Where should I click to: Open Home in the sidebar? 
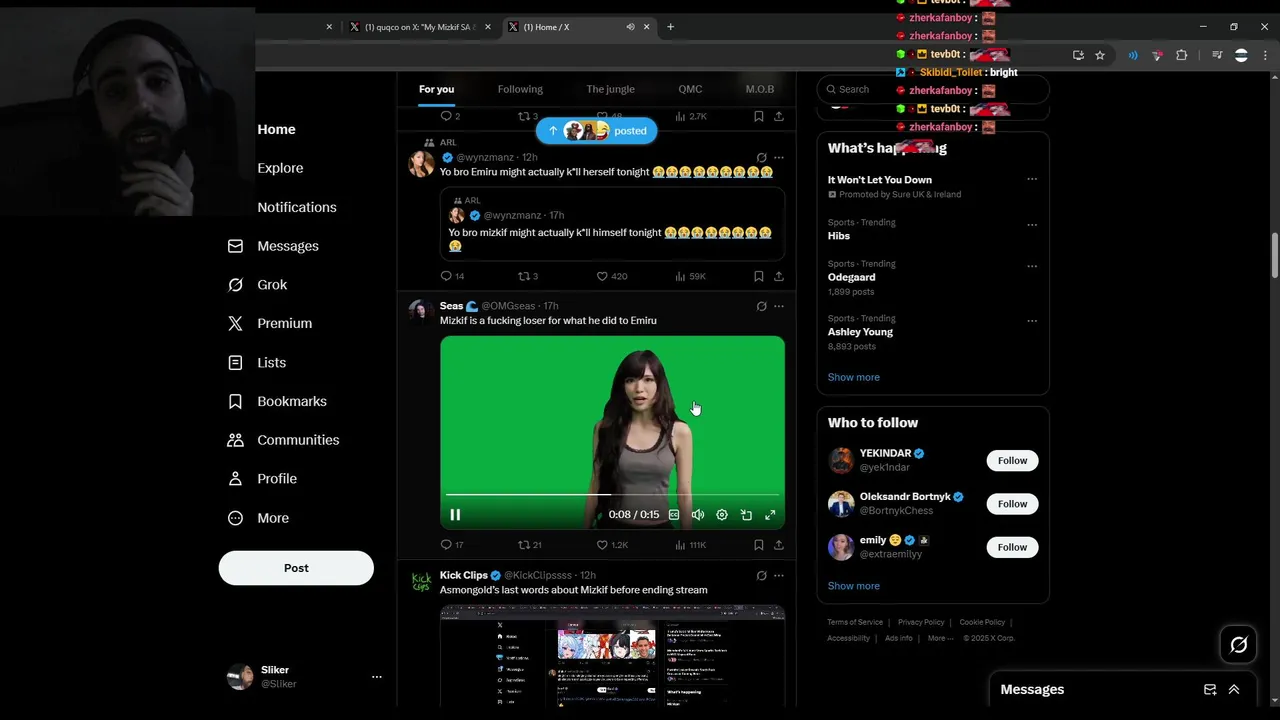click(x=276, y=129)
